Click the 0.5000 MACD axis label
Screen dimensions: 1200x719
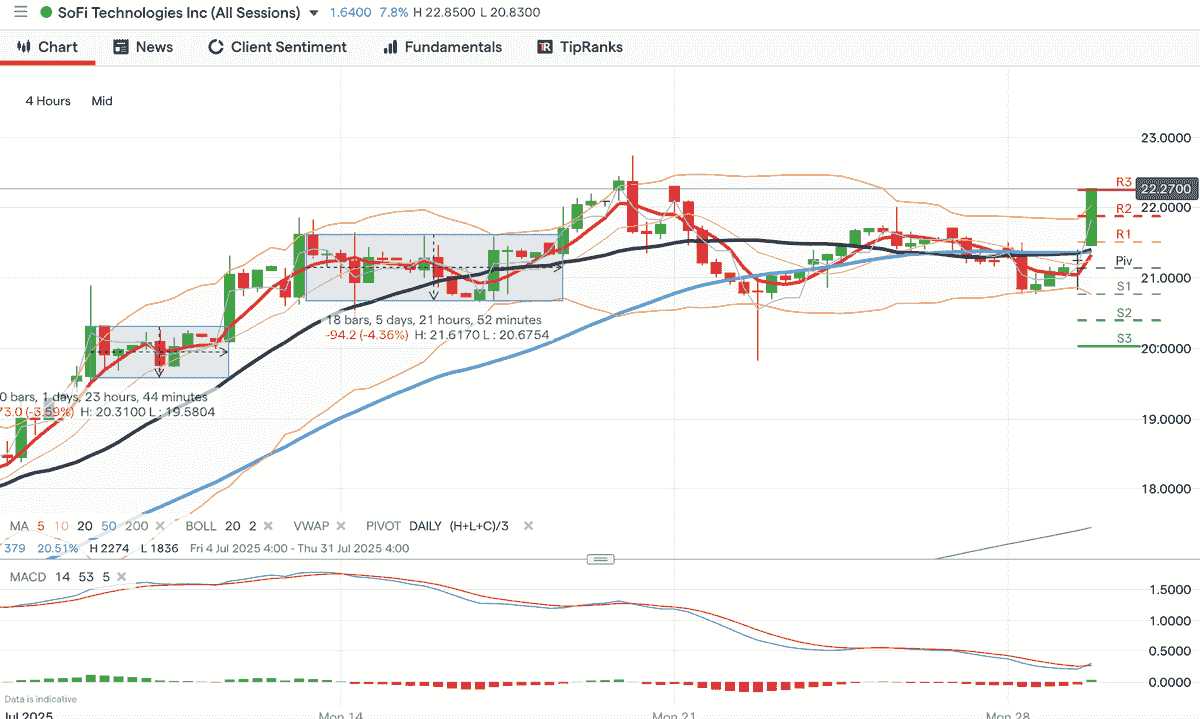[x=1168, y=651]
